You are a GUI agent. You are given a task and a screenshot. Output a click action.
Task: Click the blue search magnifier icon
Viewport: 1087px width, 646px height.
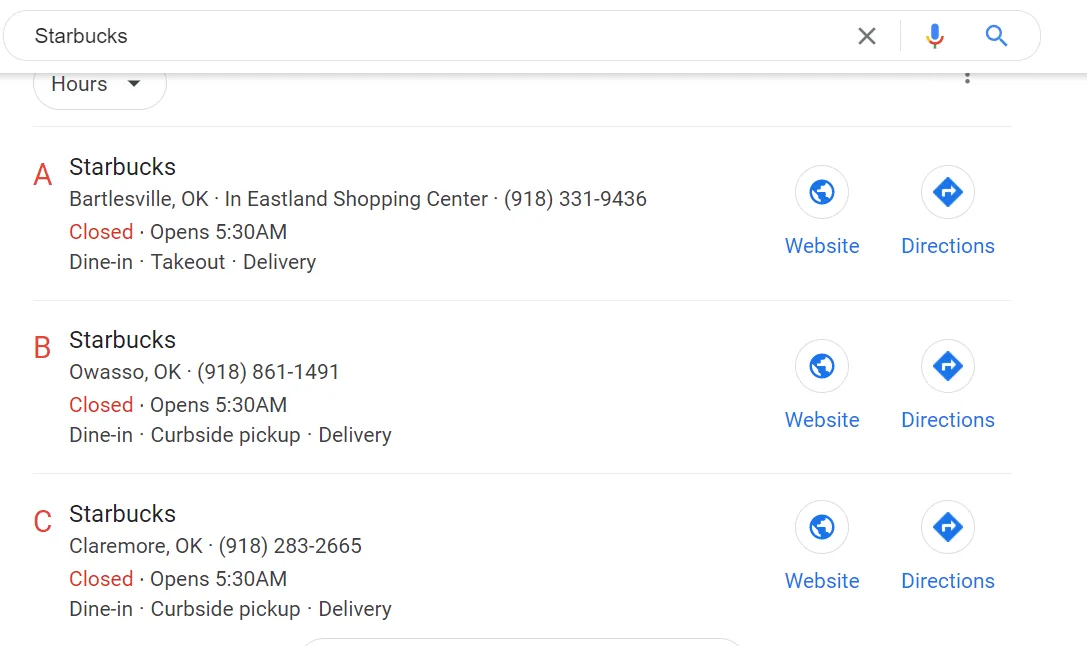coord(996,36)
